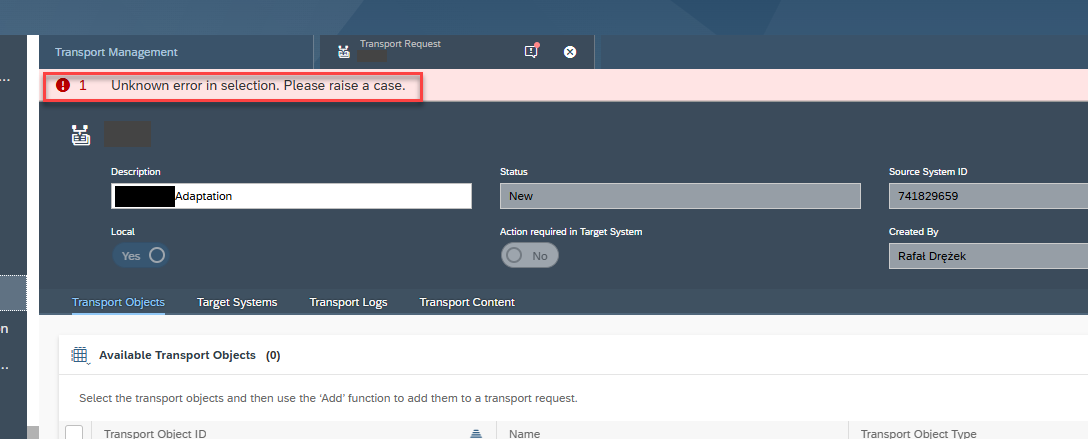Toggle Action required in Target System switch
The image size is (1088, 439).
529,256
